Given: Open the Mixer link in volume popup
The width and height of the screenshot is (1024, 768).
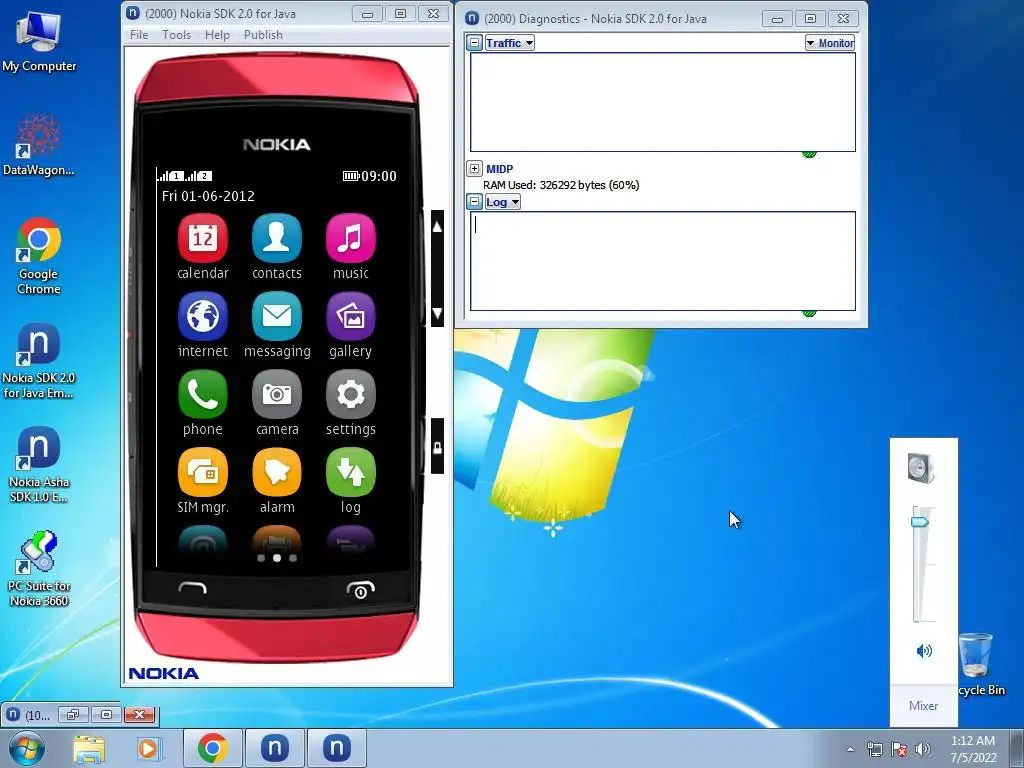Looking at the screenshot, I should click(923, 705).
